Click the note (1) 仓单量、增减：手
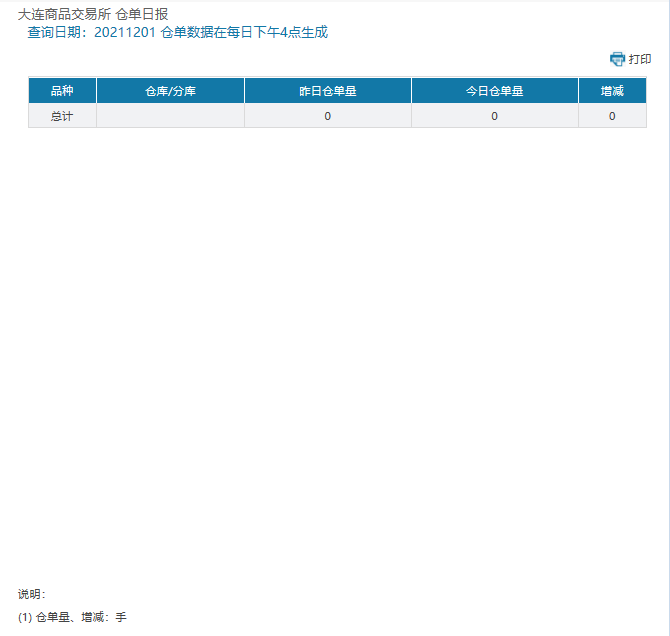Image resolution: width=670 pixels, height=636 pixels. 72,617
